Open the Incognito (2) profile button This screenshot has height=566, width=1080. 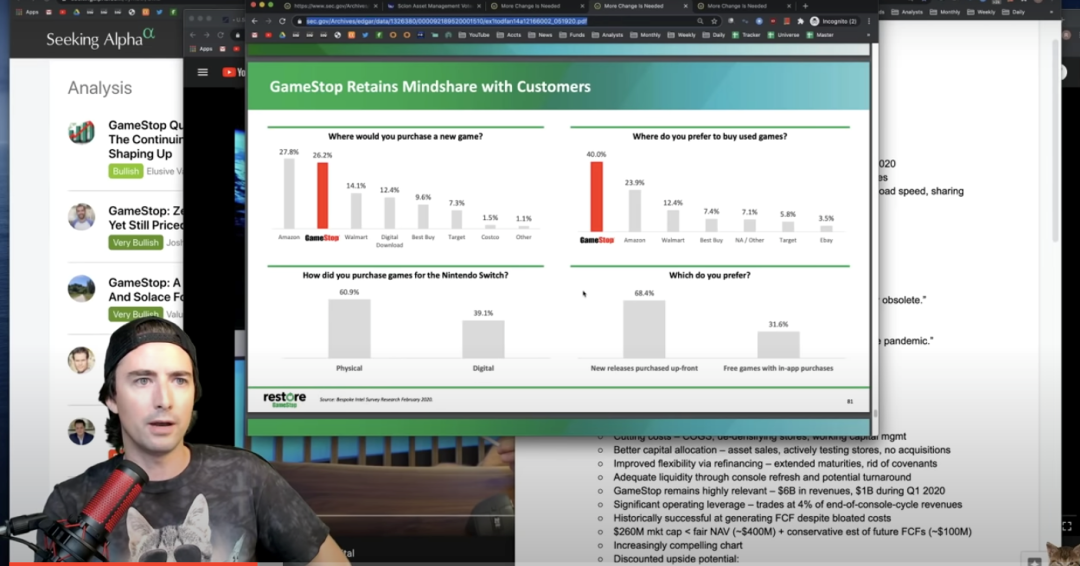click(834, 21)
